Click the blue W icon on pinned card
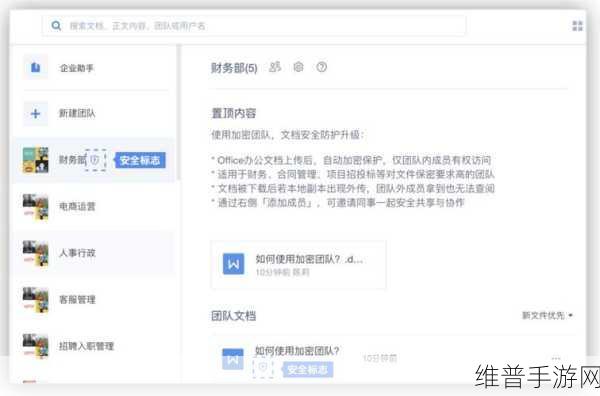 pyautogui.click(x=233, y=264)
